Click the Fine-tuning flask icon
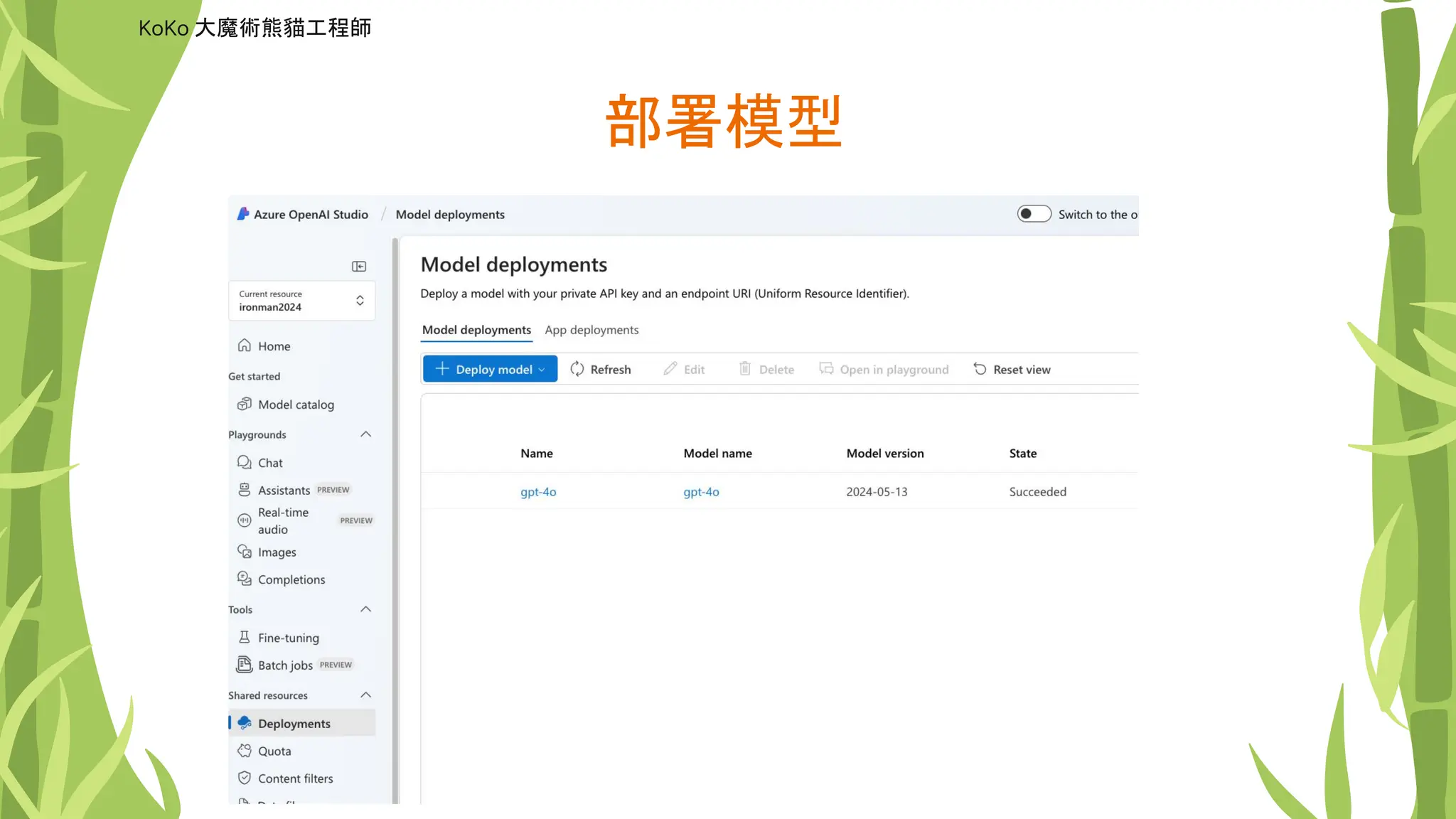 pos(244,637)
